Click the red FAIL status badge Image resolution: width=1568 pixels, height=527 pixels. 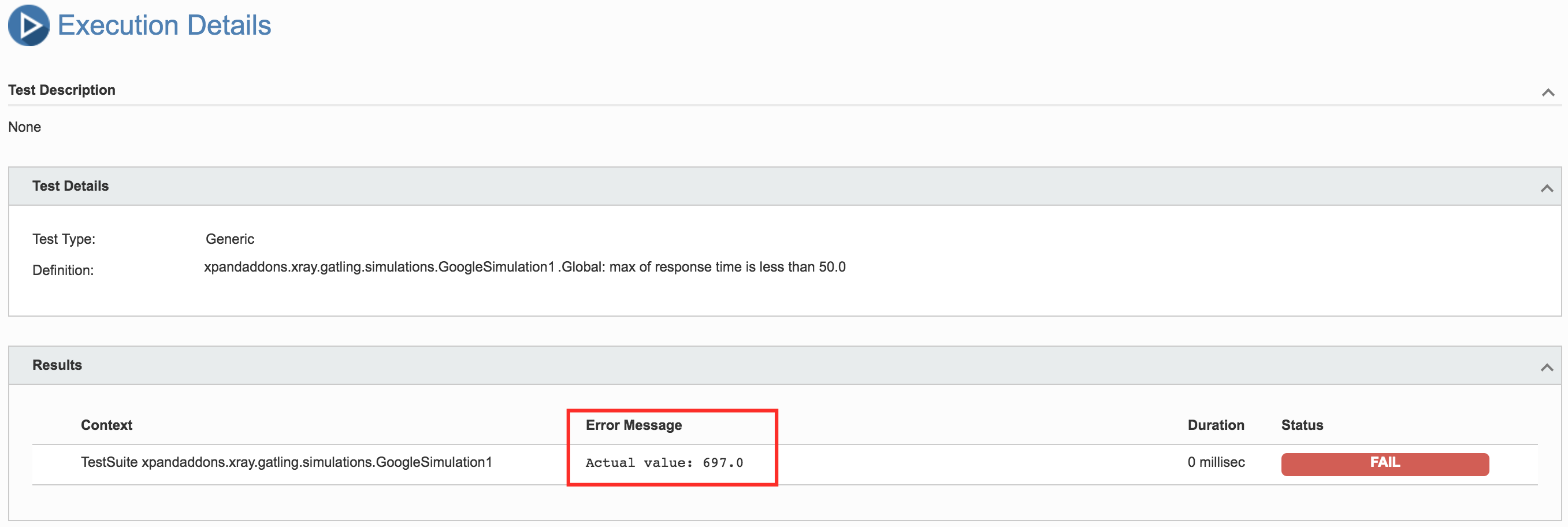point(1385,463)
